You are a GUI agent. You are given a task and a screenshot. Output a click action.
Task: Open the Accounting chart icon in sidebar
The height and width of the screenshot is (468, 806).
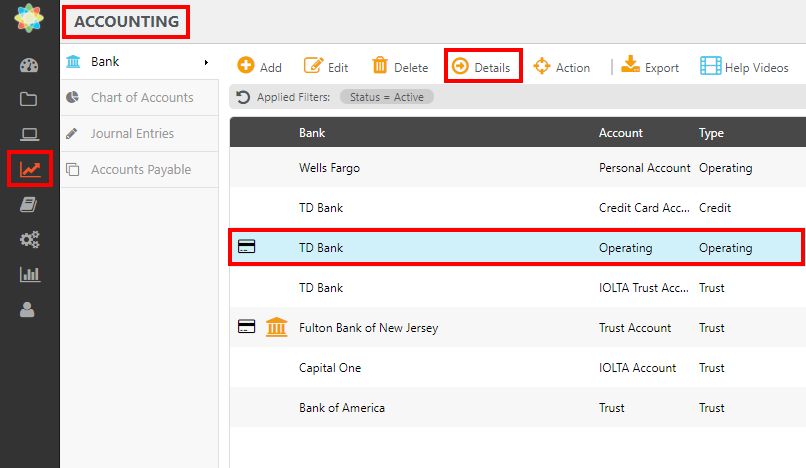[30, 169]
